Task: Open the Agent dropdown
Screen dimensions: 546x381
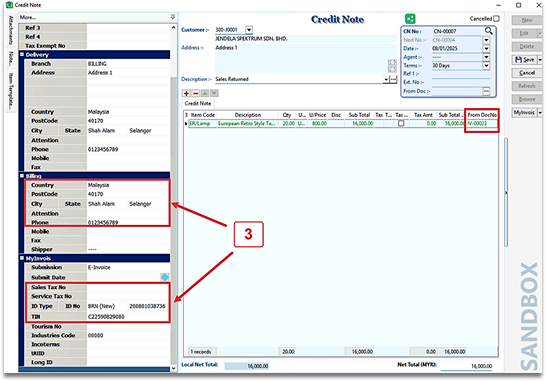Action: tap(486, 57)
